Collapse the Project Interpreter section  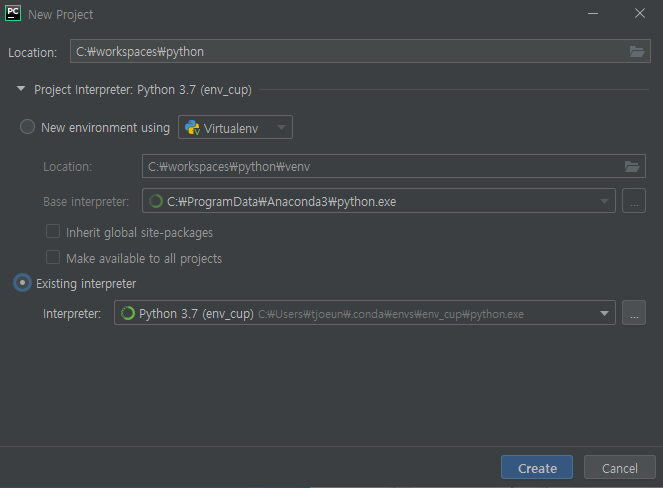pyautogui.click(x=21, y=89)
